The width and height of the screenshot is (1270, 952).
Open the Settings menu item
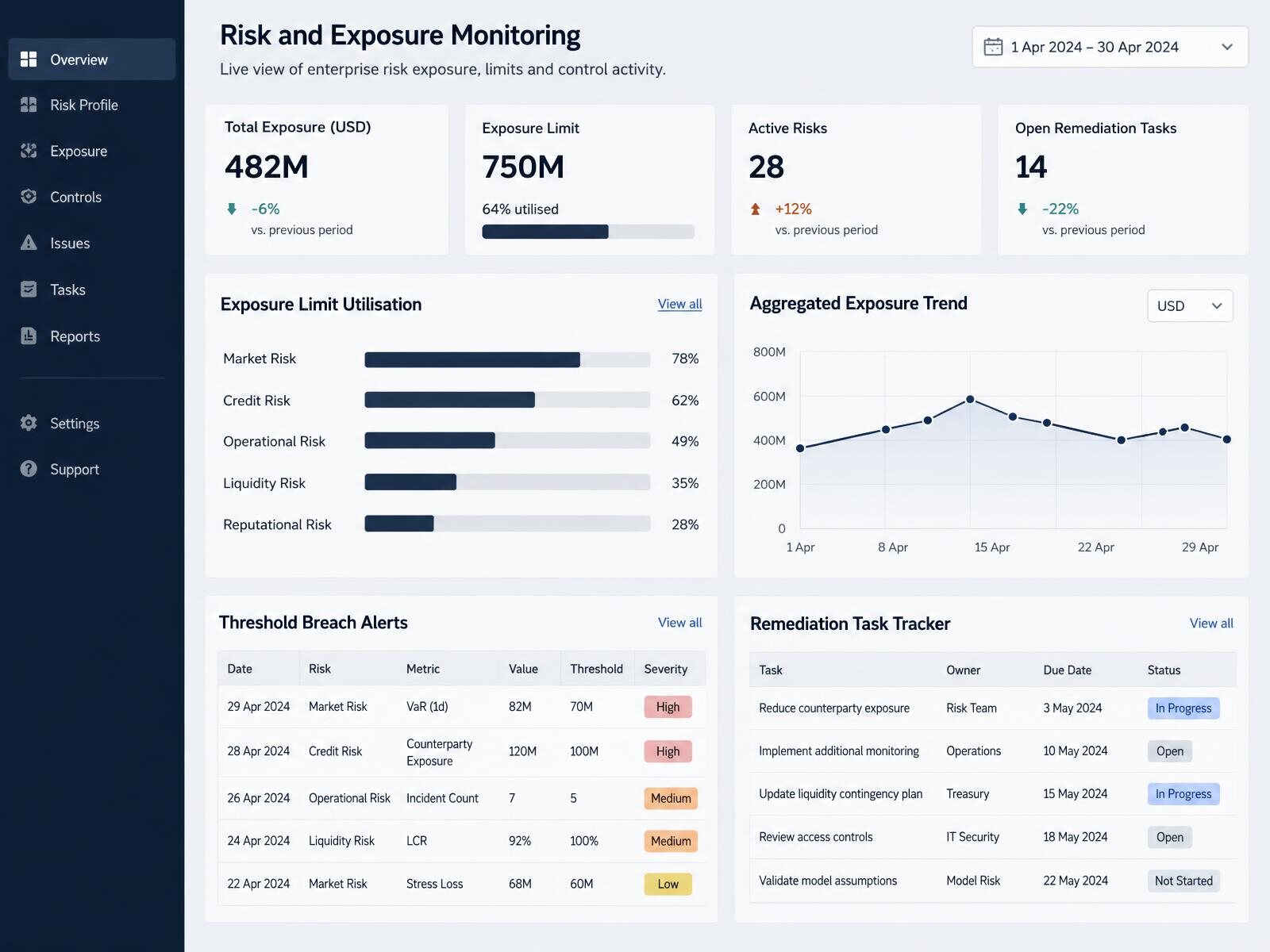point(92,423)
